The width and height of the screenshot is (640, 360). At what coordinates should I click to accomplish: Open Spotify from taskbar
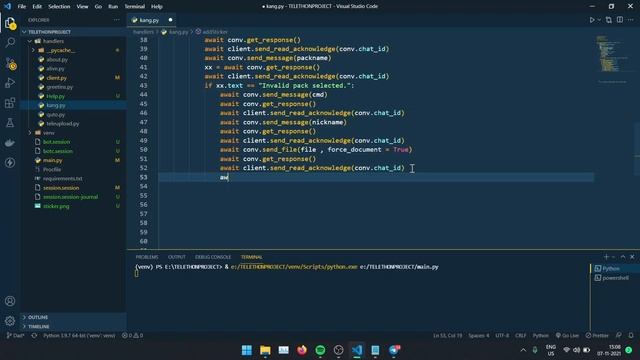pos(320,350)
